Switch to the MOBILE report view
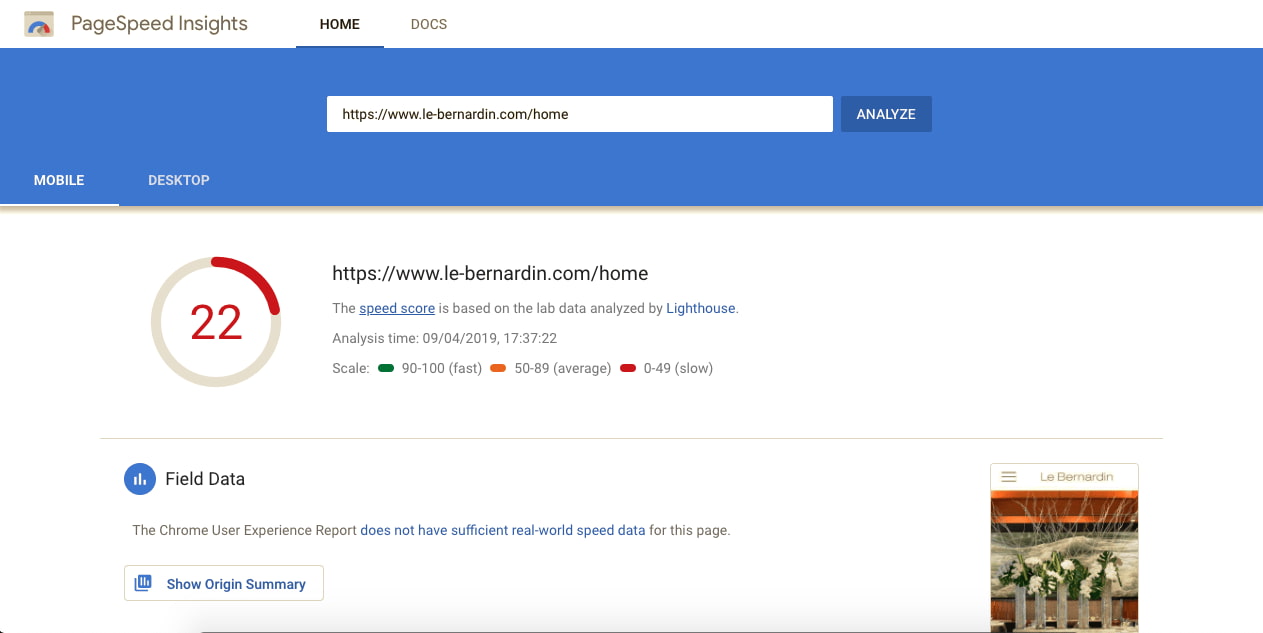This screenshot has height=633, width=1263. 59,180
